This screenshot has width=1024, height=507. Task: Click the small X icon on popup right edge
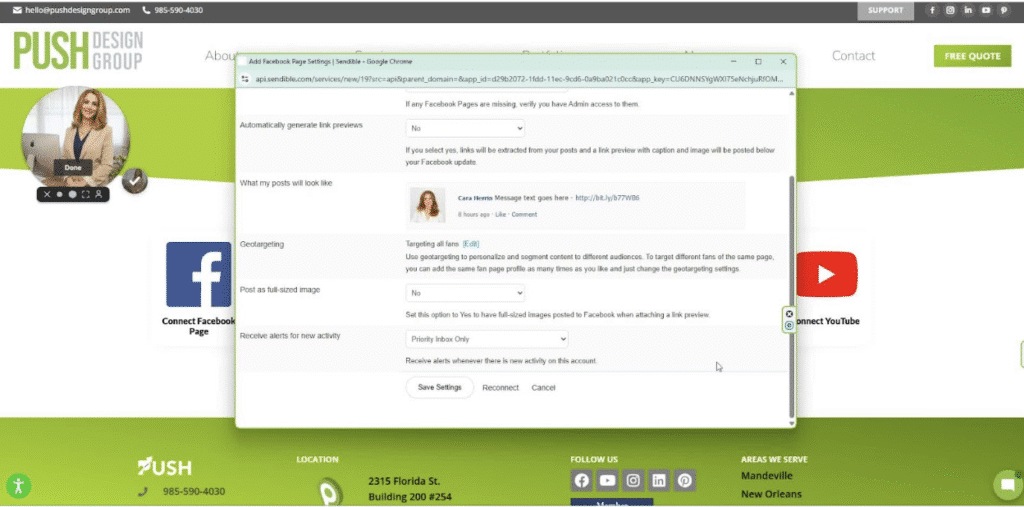789,314
